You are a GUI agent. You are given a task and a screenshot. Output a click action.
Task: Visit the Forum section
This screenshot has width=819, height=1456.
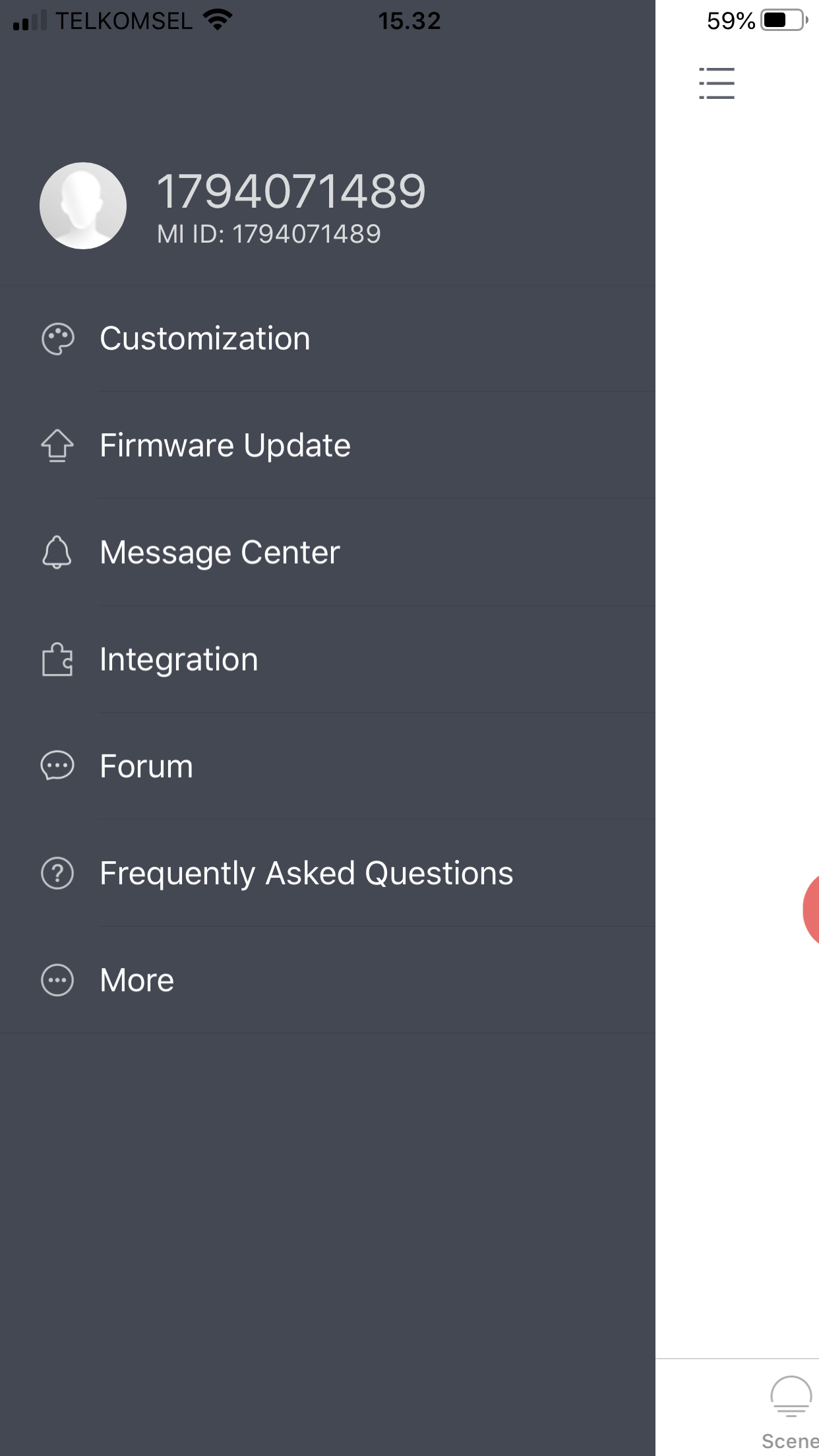coord(145,767)
